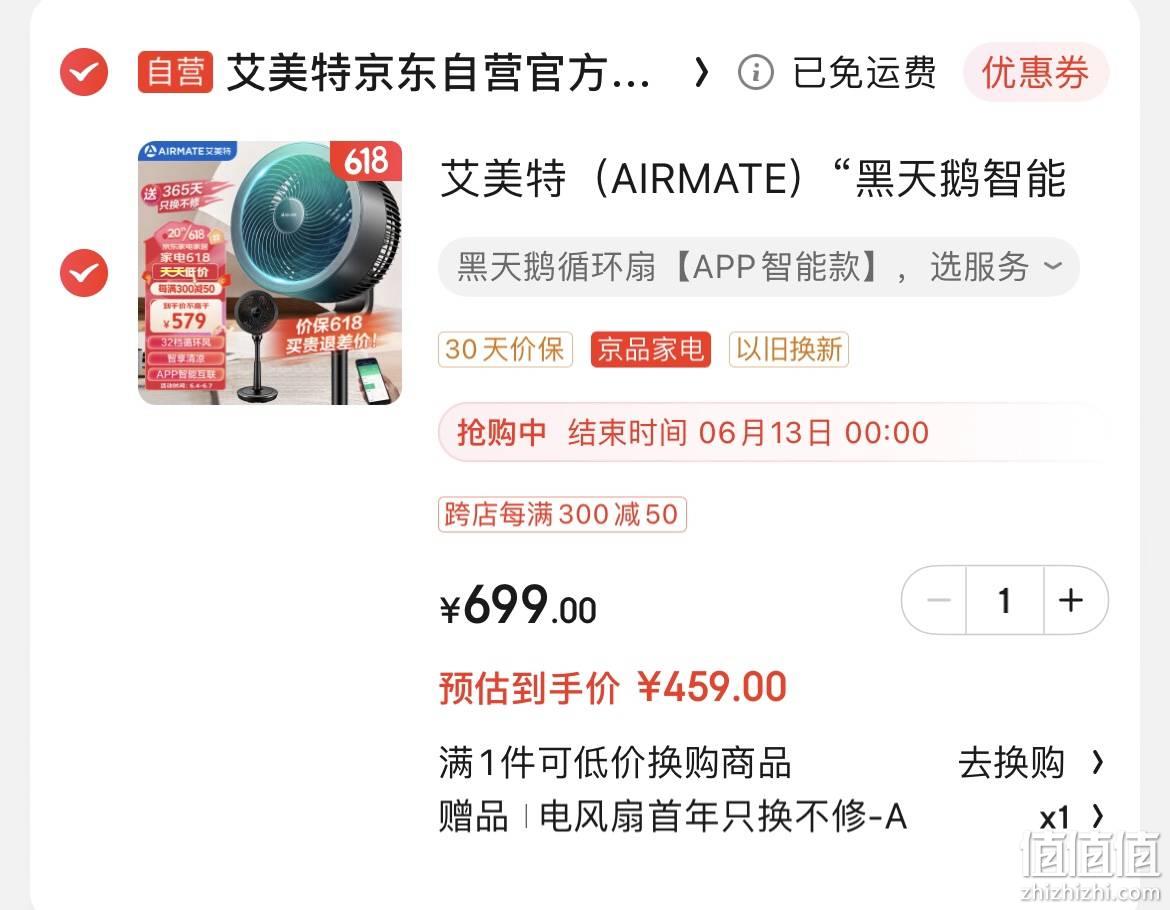Viewport: 1170px width, 910px height.
Task: Expand the 赠品 电风扇首年只换不修-A row chevron
Action: tap(1098, 816)
